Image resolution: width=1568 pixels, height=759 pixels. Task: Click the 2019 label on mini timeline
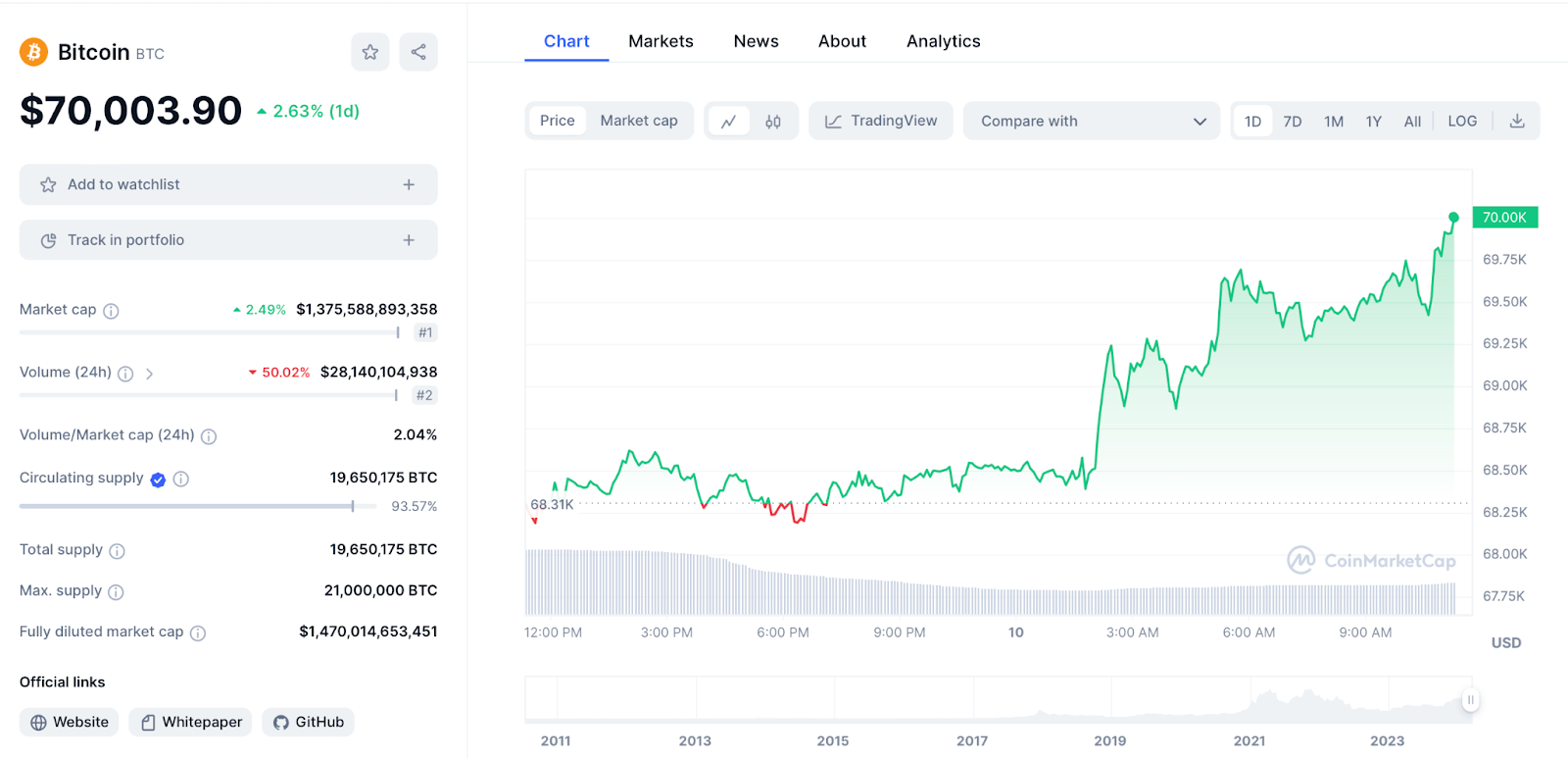(1109, 741)
